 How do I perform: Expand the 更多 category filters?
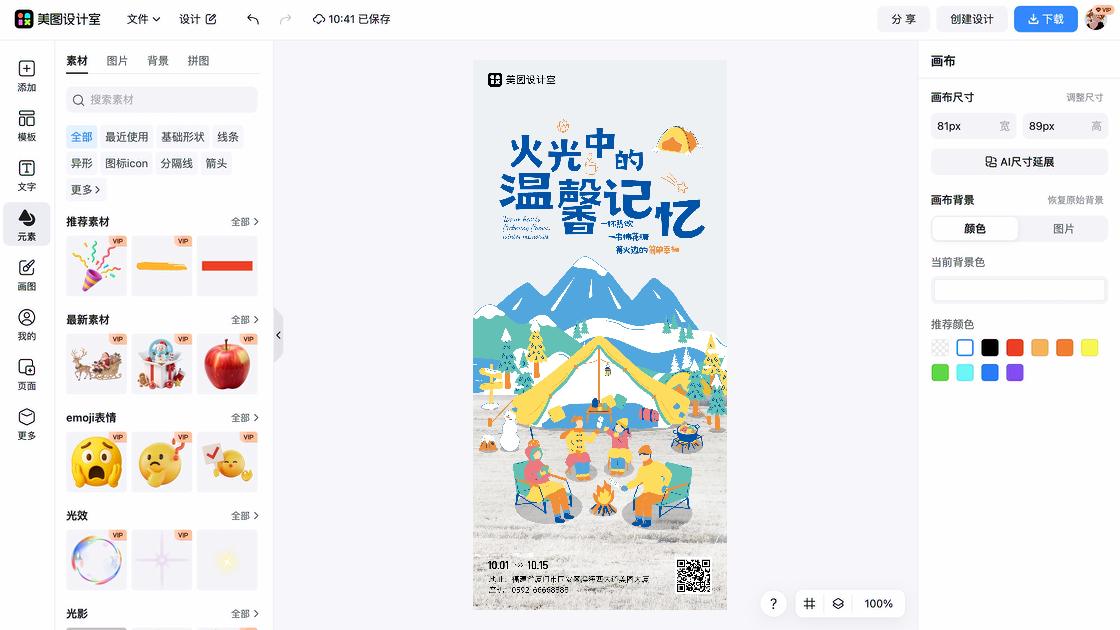(x=85, y=189)
